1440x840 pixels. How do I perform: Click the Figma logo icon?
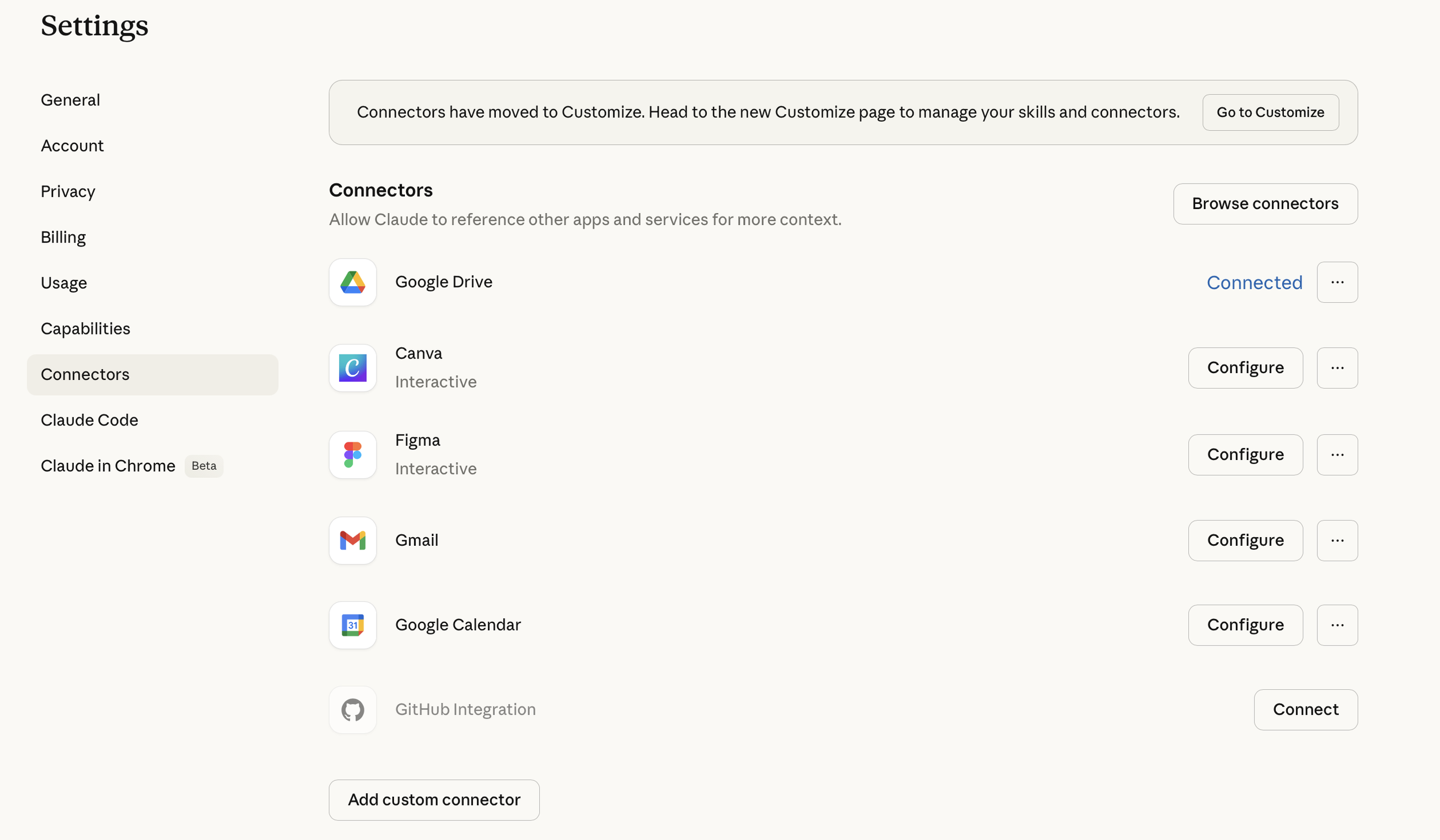point(353,455)
